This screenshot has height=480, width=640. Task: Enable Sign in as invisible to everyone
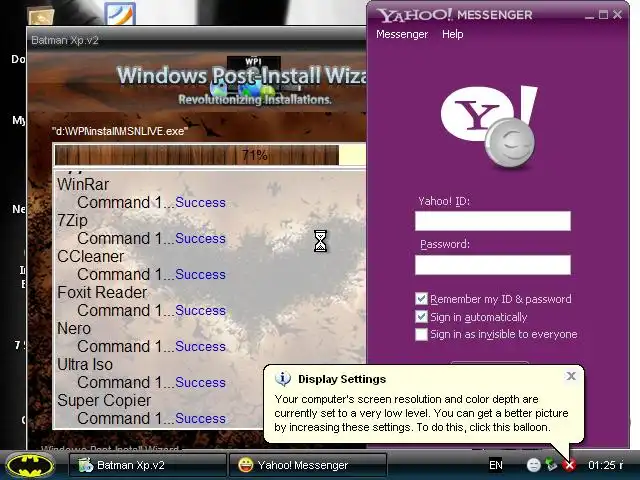421,334
